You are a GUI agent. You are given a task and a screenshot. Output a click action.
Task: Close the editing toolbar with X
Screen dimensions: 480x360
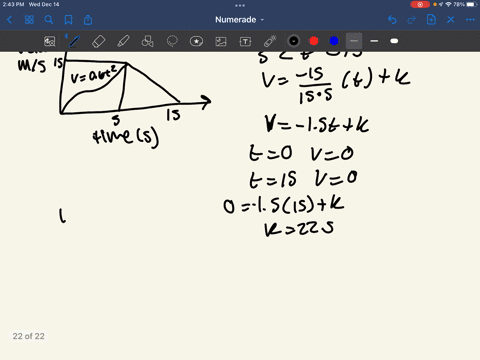click(x=451, y=20)
